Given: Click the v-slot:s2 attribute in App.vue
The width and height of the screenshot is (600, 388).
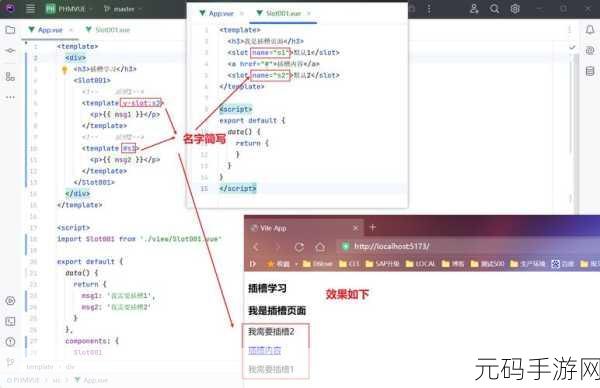Looking at the screenshot, I should (x=141, y=103).
